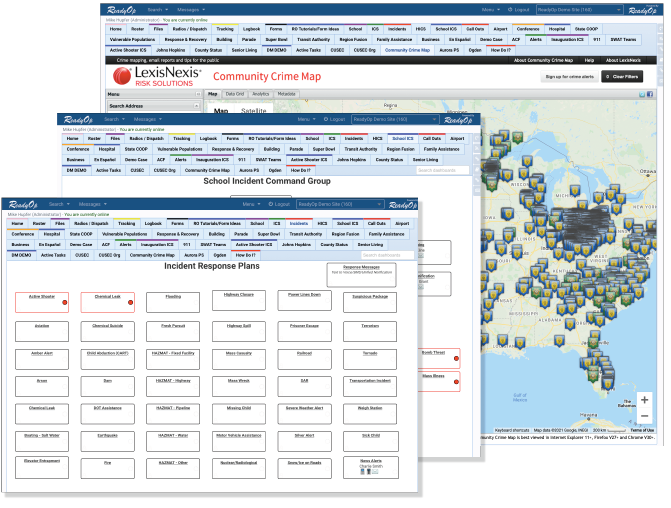Click Sign up for crime alerts

pyautogui.click(x=569, y=77)
